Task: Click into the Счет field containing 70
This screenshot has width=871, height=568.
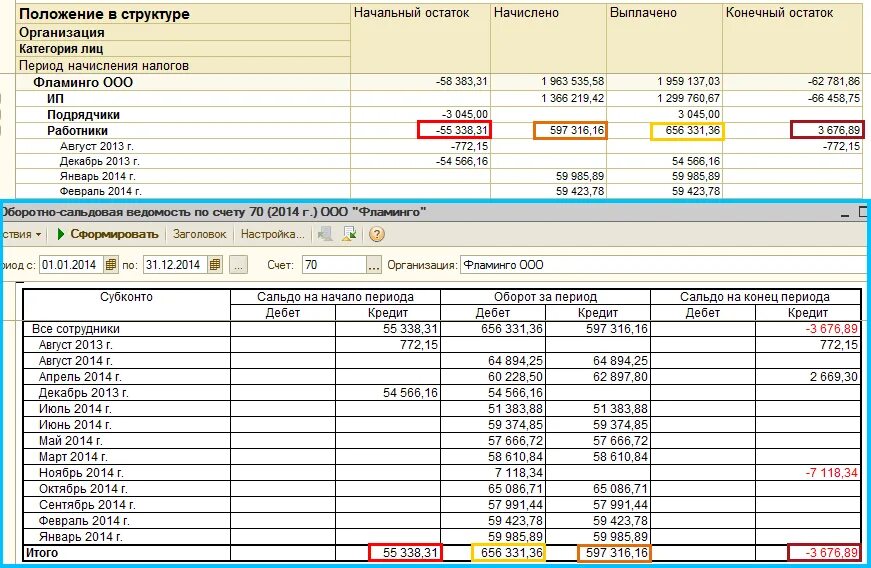Action: tap(334, 265)
